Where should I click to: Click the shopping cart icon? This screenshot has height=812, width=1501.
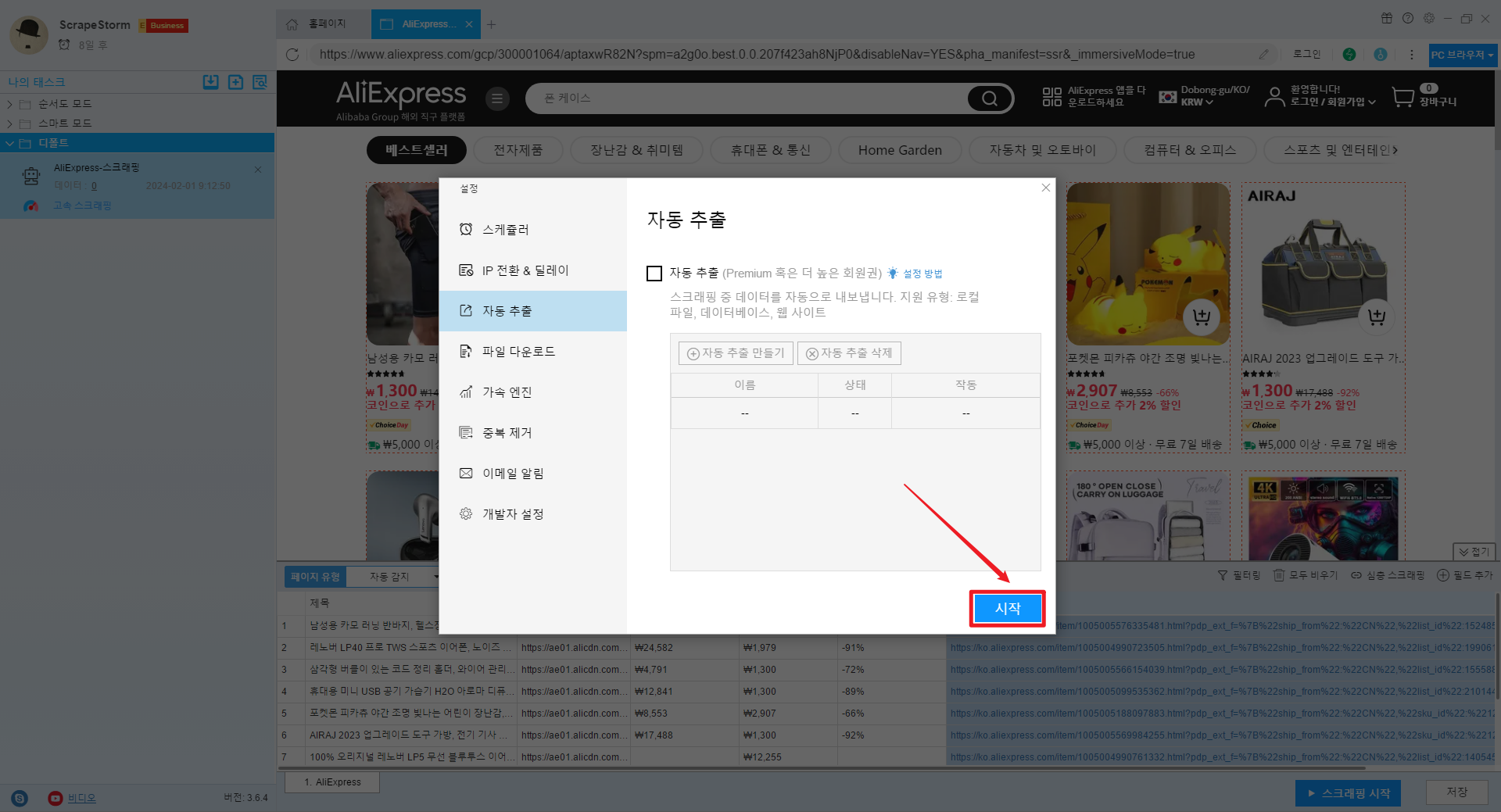[1403, 97]
